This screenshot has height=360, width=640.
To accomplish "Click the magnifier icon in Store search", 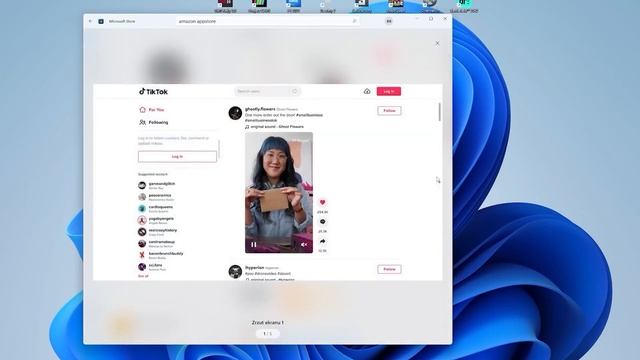I will pyautogui.click(x=354, y=21).
